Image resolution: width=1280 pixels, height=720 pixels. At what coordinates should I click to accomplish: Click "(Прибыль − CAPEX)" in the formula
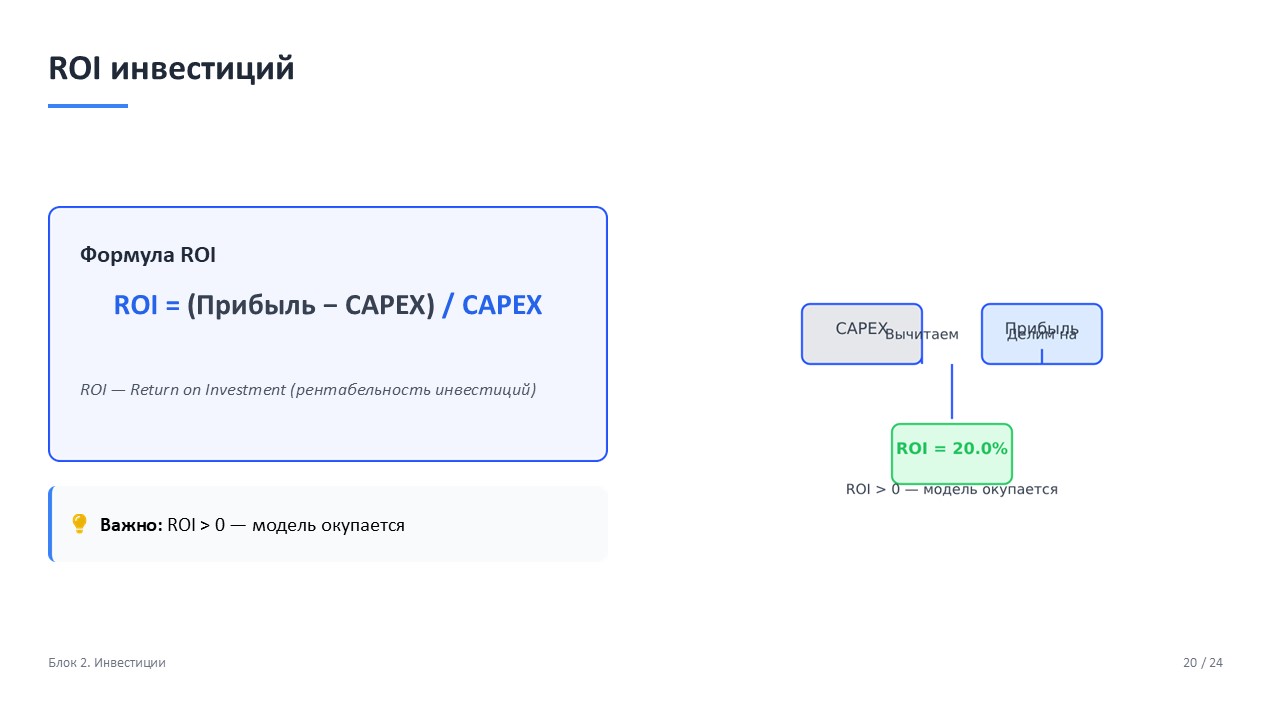[x=311, y=305]
